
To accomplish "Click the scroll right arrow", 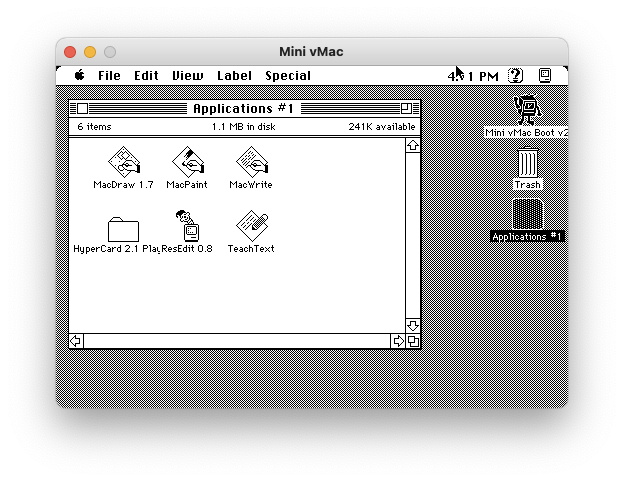I will pos(398,341).
